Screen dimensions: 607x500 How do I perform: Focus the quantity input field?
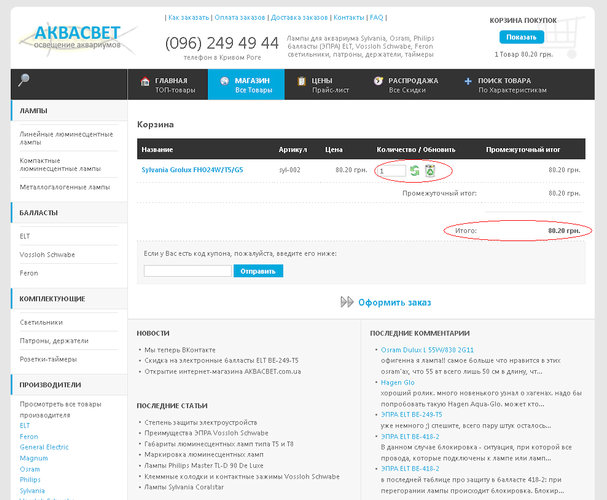pyautogui.click(x=390, y=170)
